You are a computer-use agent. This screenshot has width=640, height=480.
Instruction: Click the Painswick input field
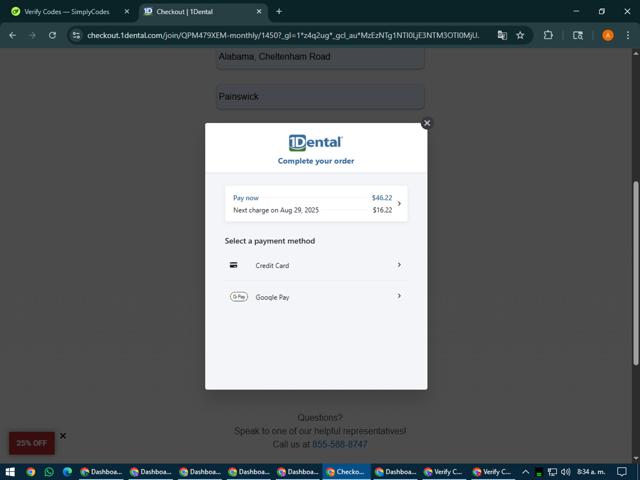click(x=320, y=97)
